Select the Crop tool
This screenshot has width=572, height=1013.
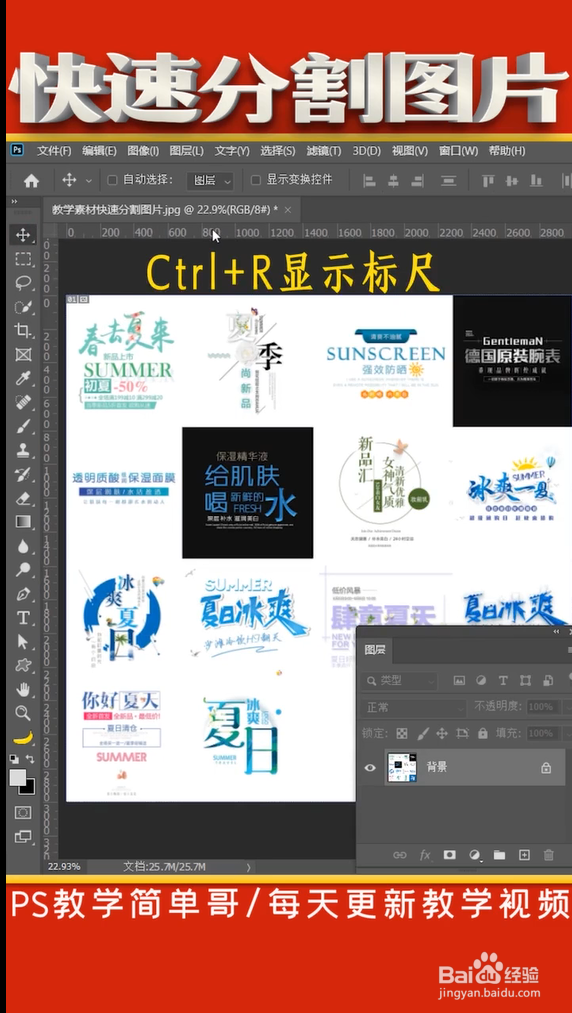tap(23, 331)
